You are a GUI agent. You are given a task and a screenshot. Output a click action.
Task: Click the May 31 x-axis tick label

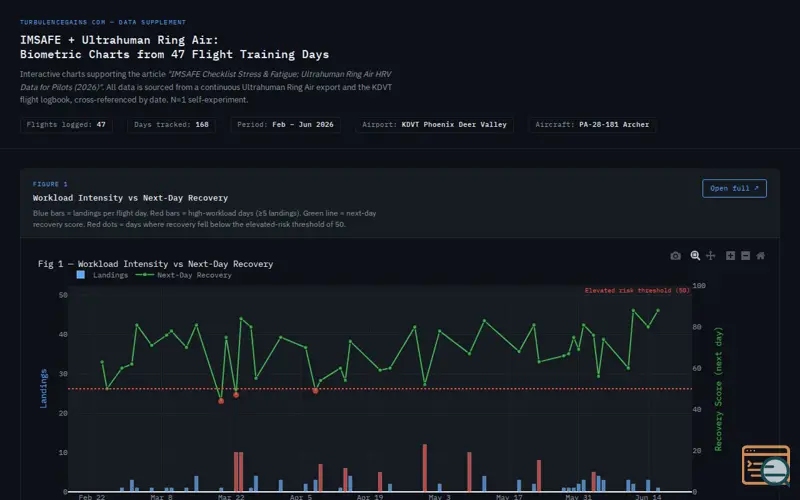tap(579, 496)
